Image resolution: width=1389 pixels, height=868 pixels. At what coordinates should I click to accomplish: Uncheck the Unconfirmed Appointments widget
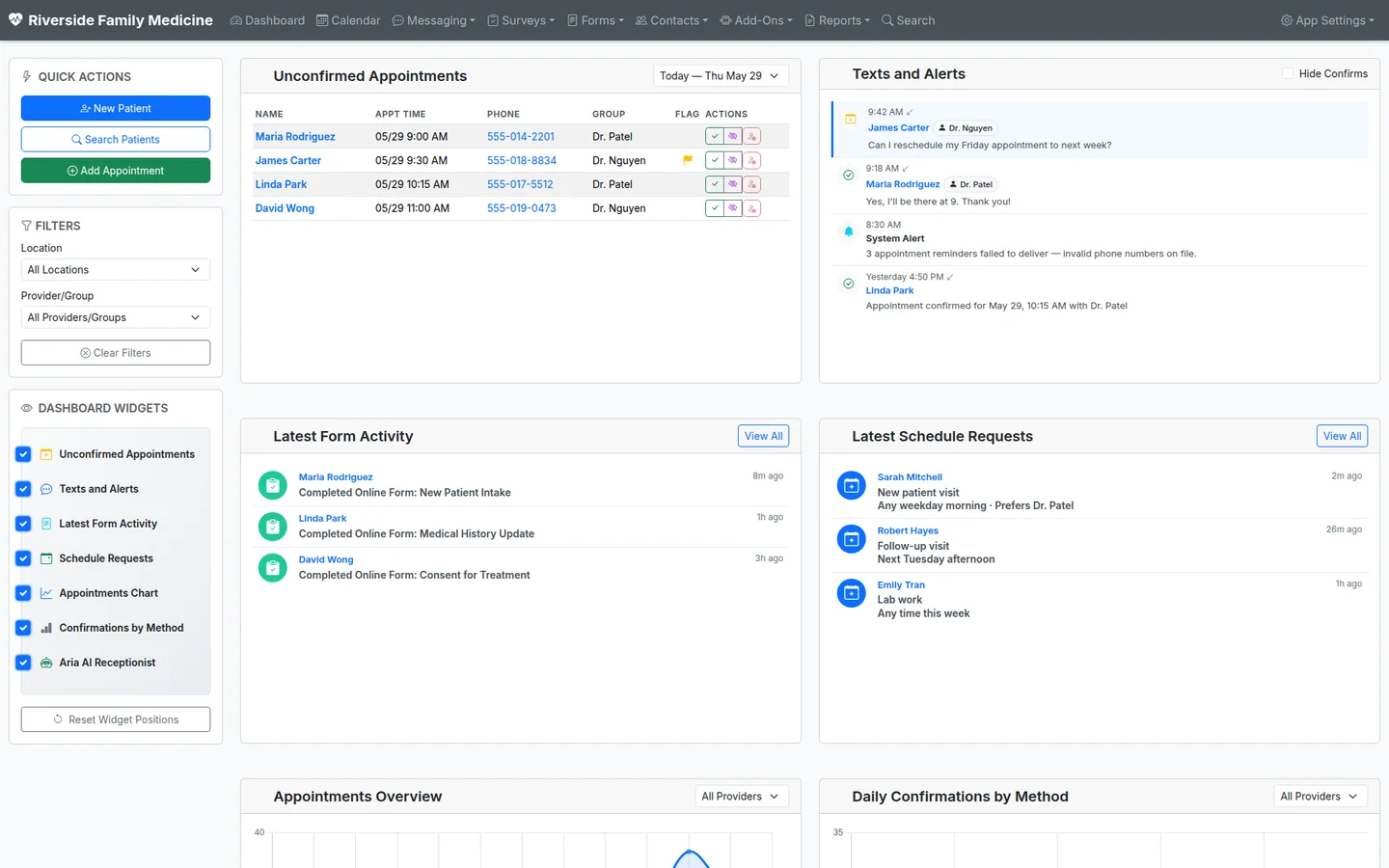tap(23, 454)
